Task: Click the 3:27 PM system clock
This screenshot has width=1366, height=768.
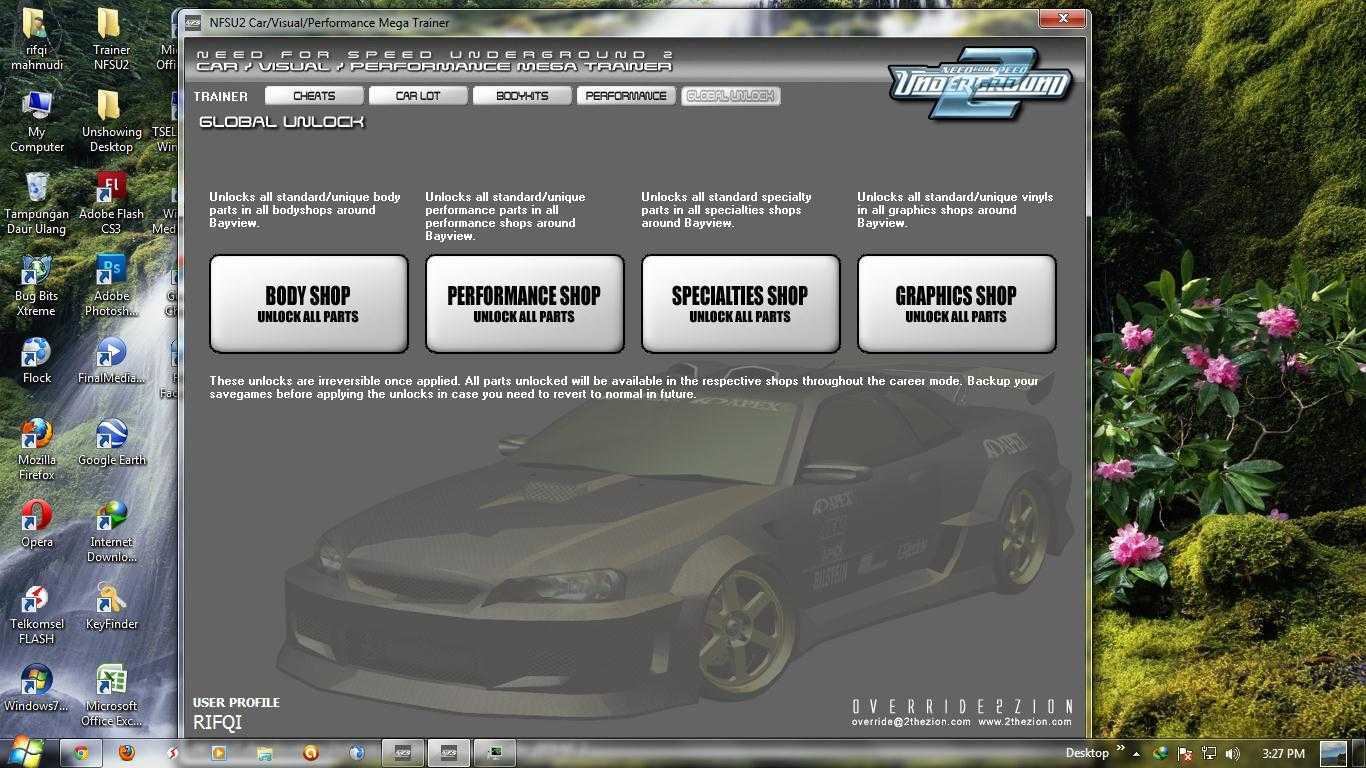Action: [x=1283, y=754]
